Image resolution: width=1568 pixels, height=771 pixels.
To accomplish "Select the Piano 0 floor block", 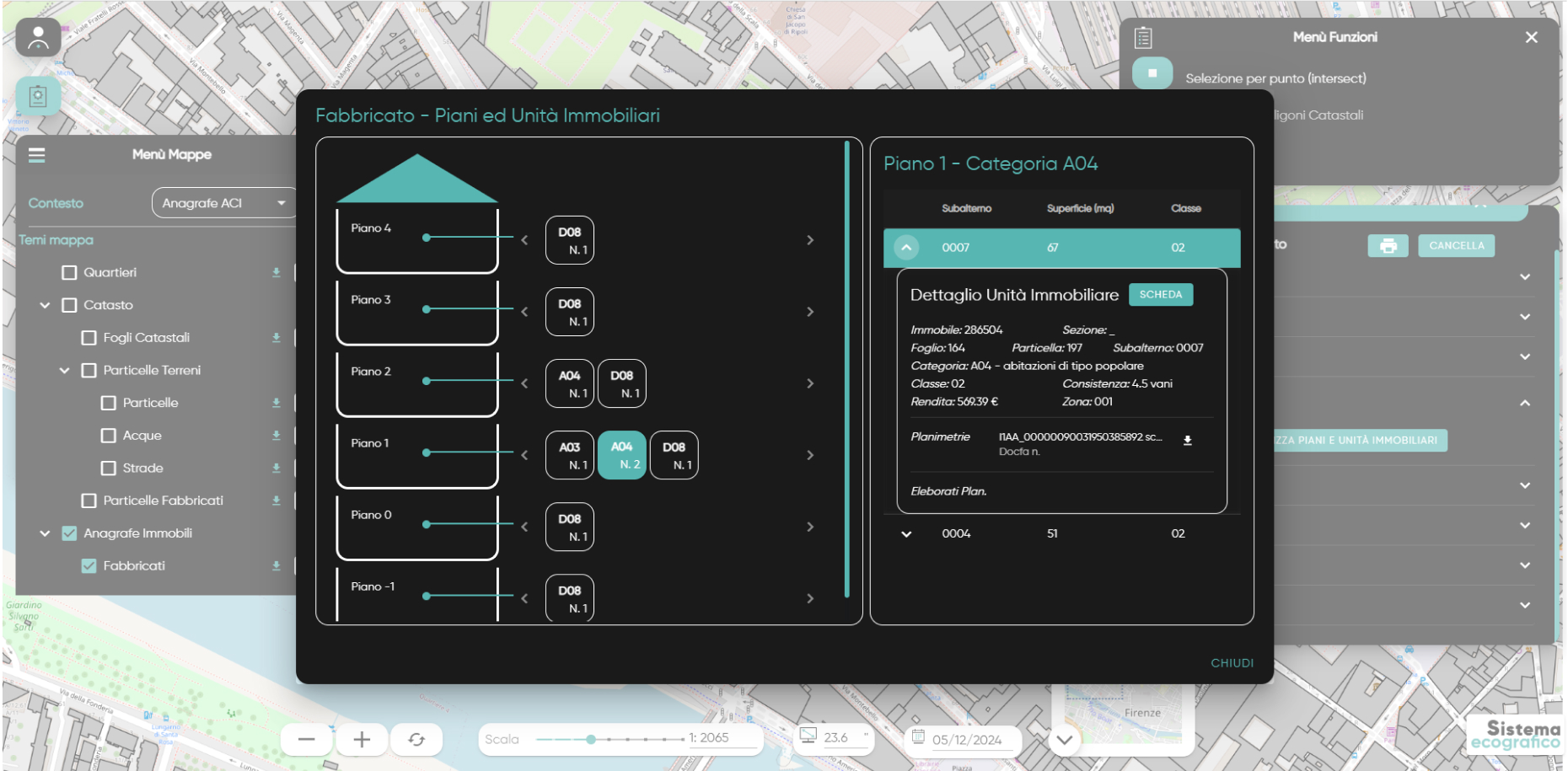I will coord(417,527).
